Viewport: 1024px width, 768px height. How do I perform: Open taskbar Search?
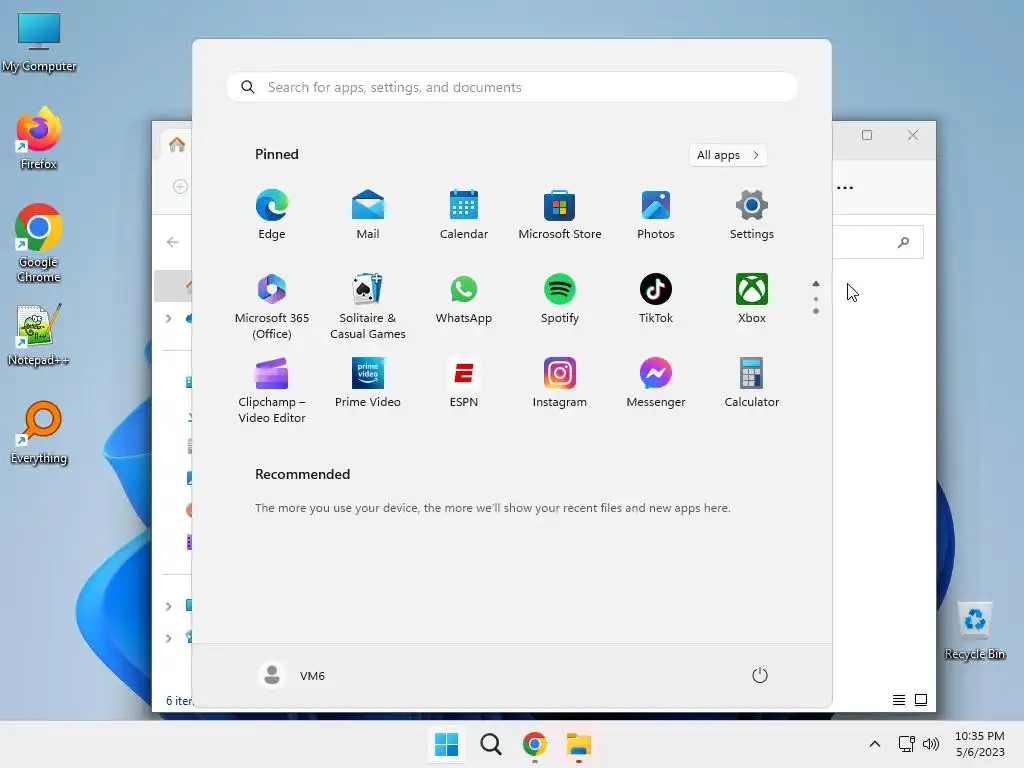click(490, 744)
